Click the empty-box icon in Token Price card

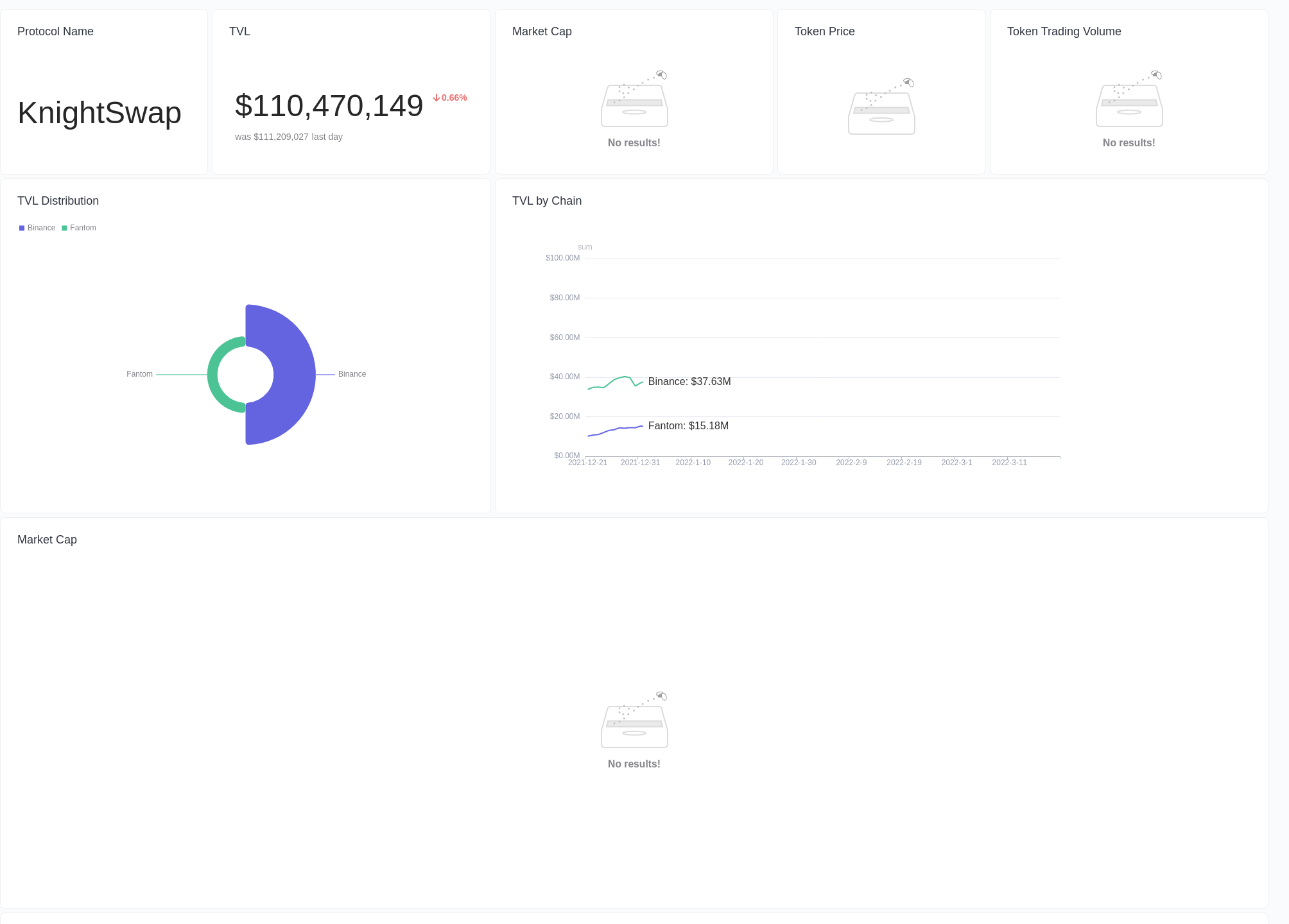(x=881, y=107)
